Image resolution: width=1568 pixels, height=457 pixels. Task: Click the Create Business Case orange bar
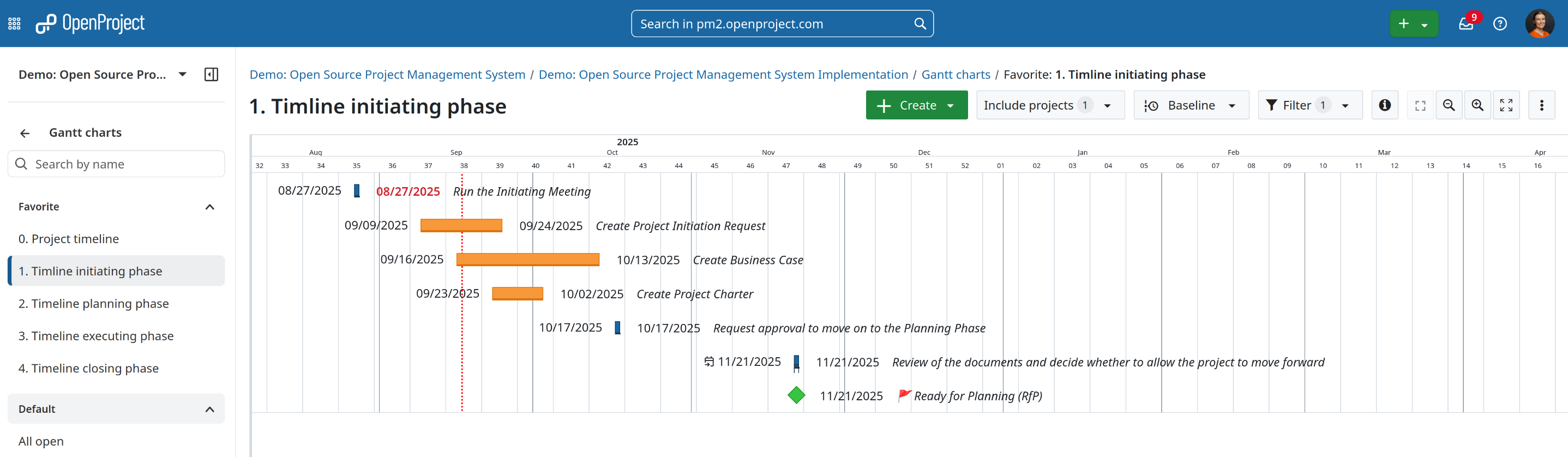tap(527, 260)
